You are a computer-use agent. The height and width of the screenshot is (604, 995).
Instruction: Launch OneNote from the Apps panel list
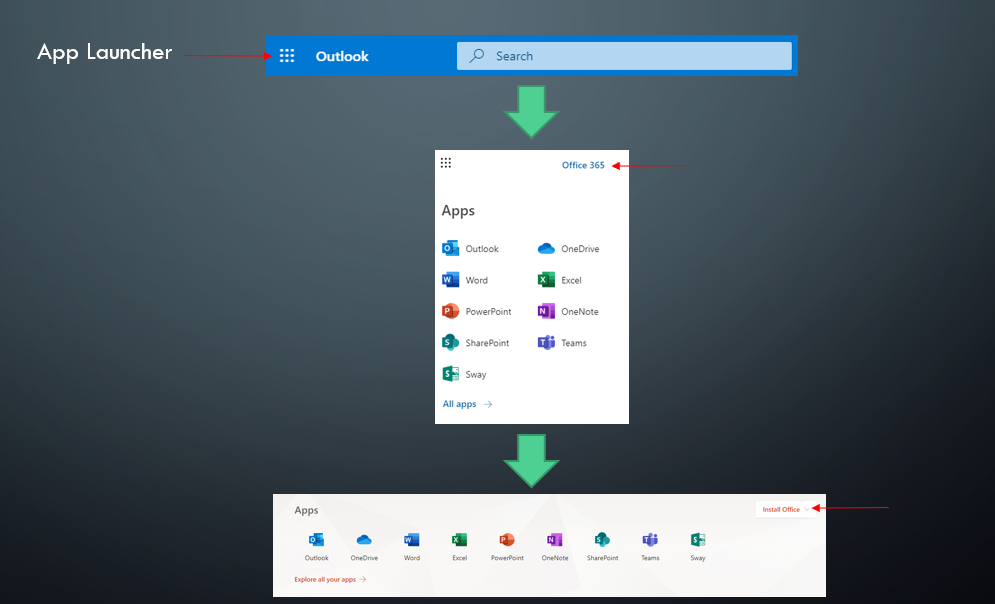[568, 312]
